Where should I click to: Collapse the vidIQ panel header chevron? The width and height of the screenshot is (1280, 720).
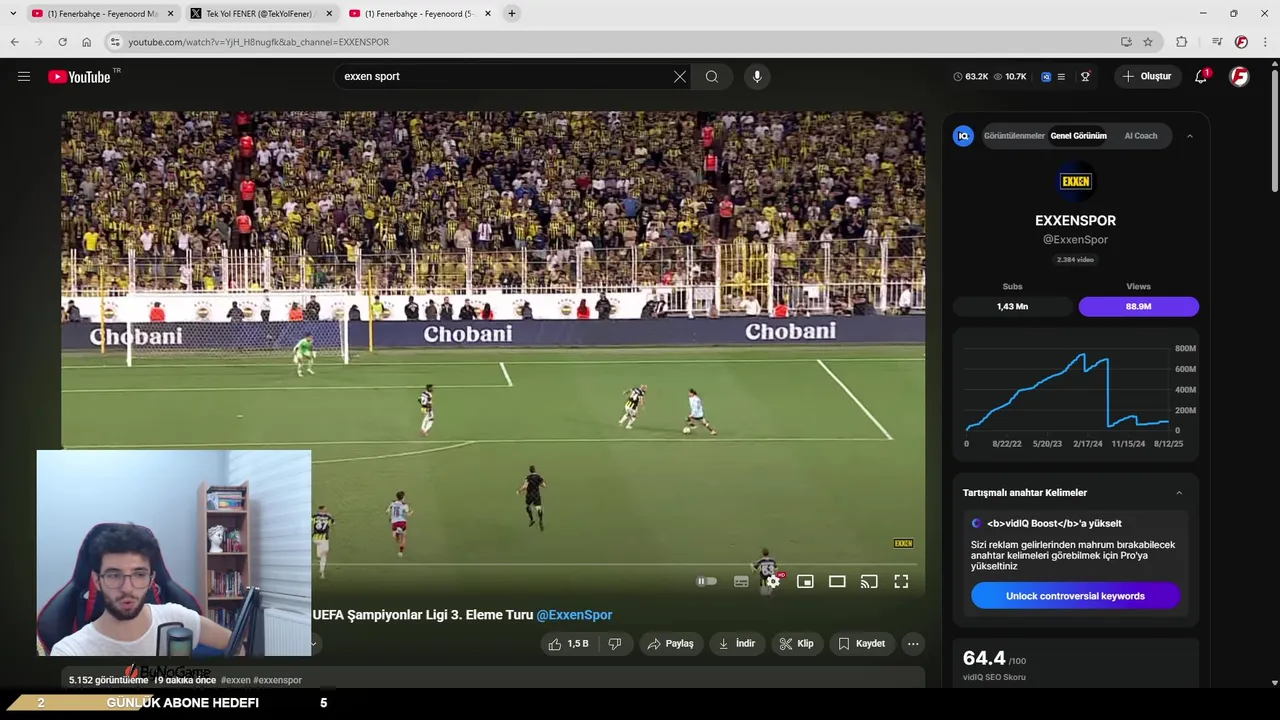1189,136
